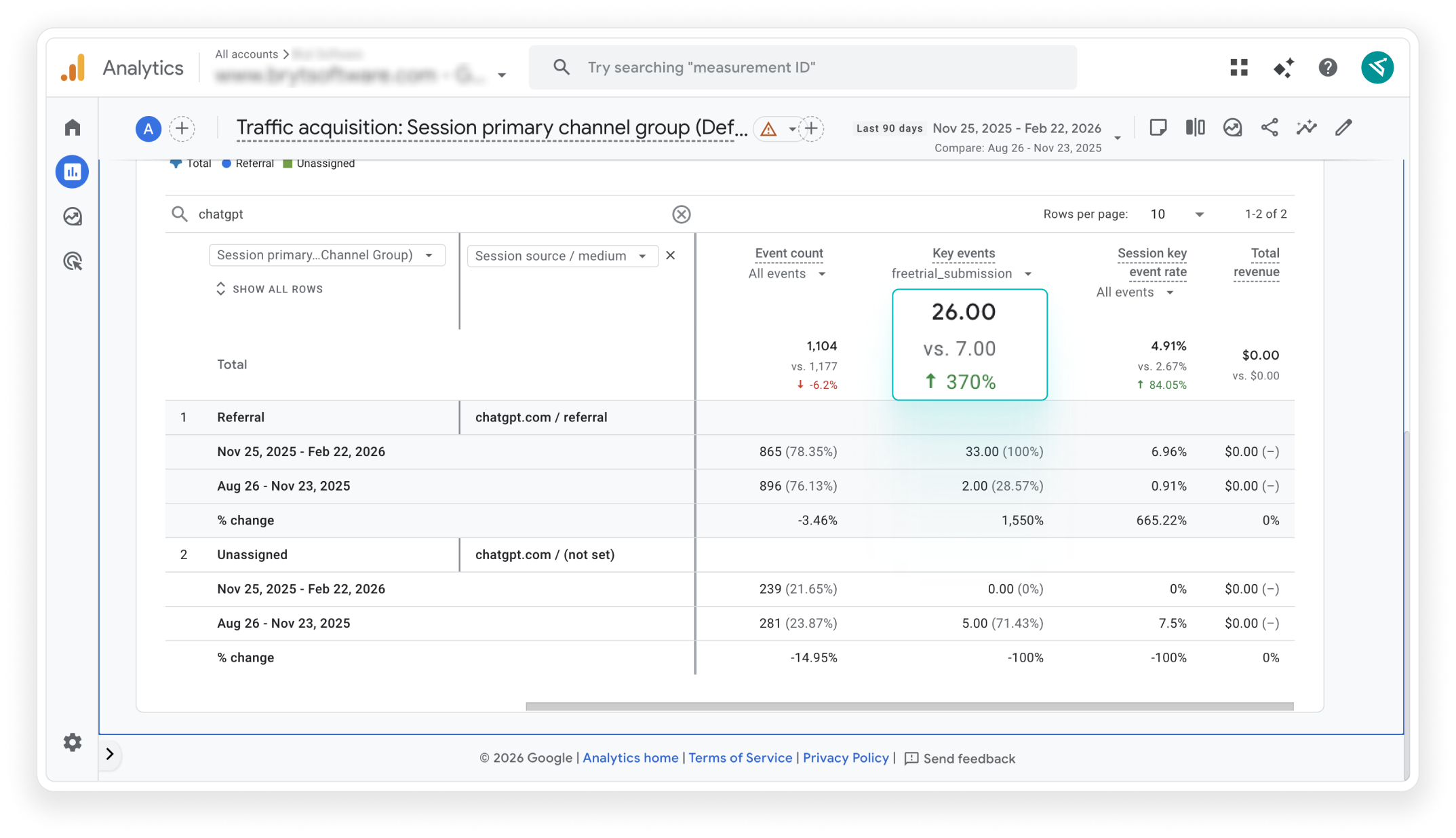Click the Share this report icon
The width and height of the screenshot is (1456, 838).
coord(1269,128)
